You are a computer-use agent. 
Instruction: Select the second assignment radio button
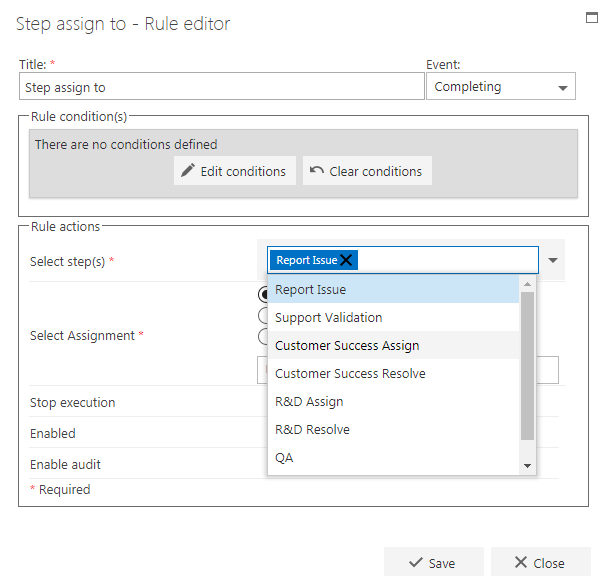point(263,315)
